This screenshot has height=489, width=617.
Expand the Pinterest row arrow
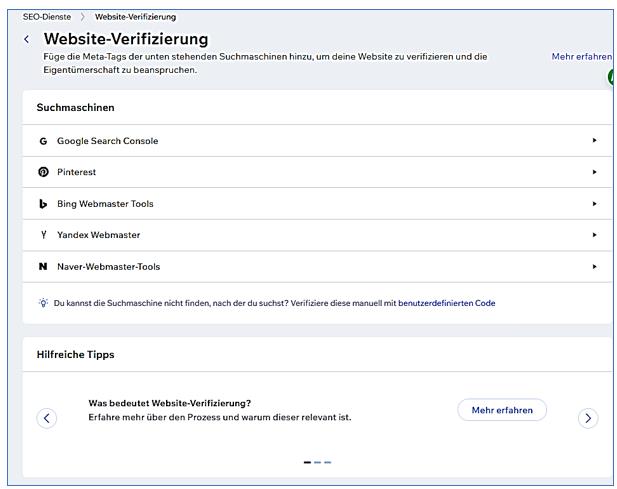tap(594, 172)
